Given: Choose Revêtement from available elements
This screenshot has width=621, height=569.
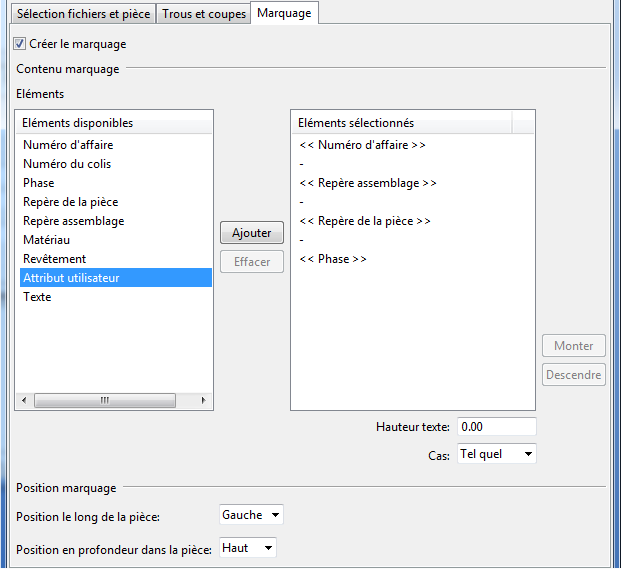Looking at the screenshot, I should point(55,259).
